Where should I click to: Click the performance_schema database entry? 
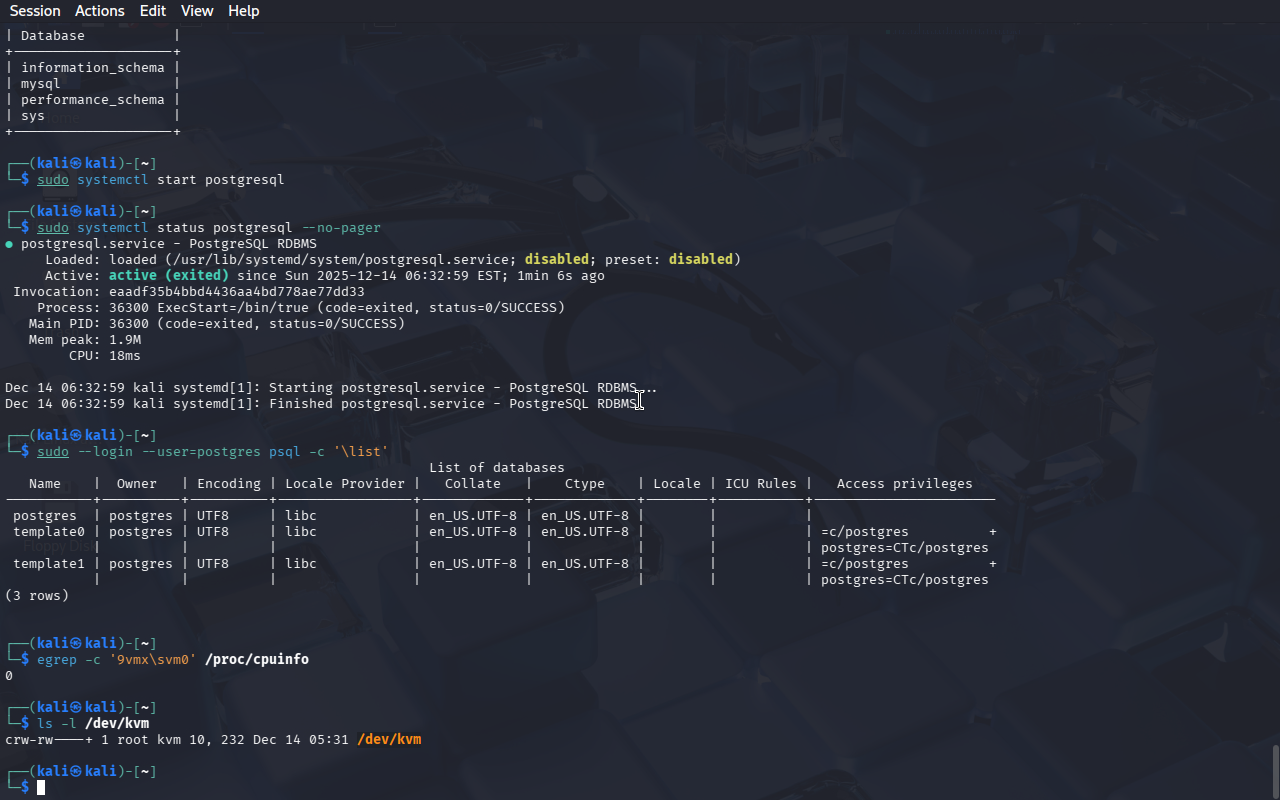point(92,100)
